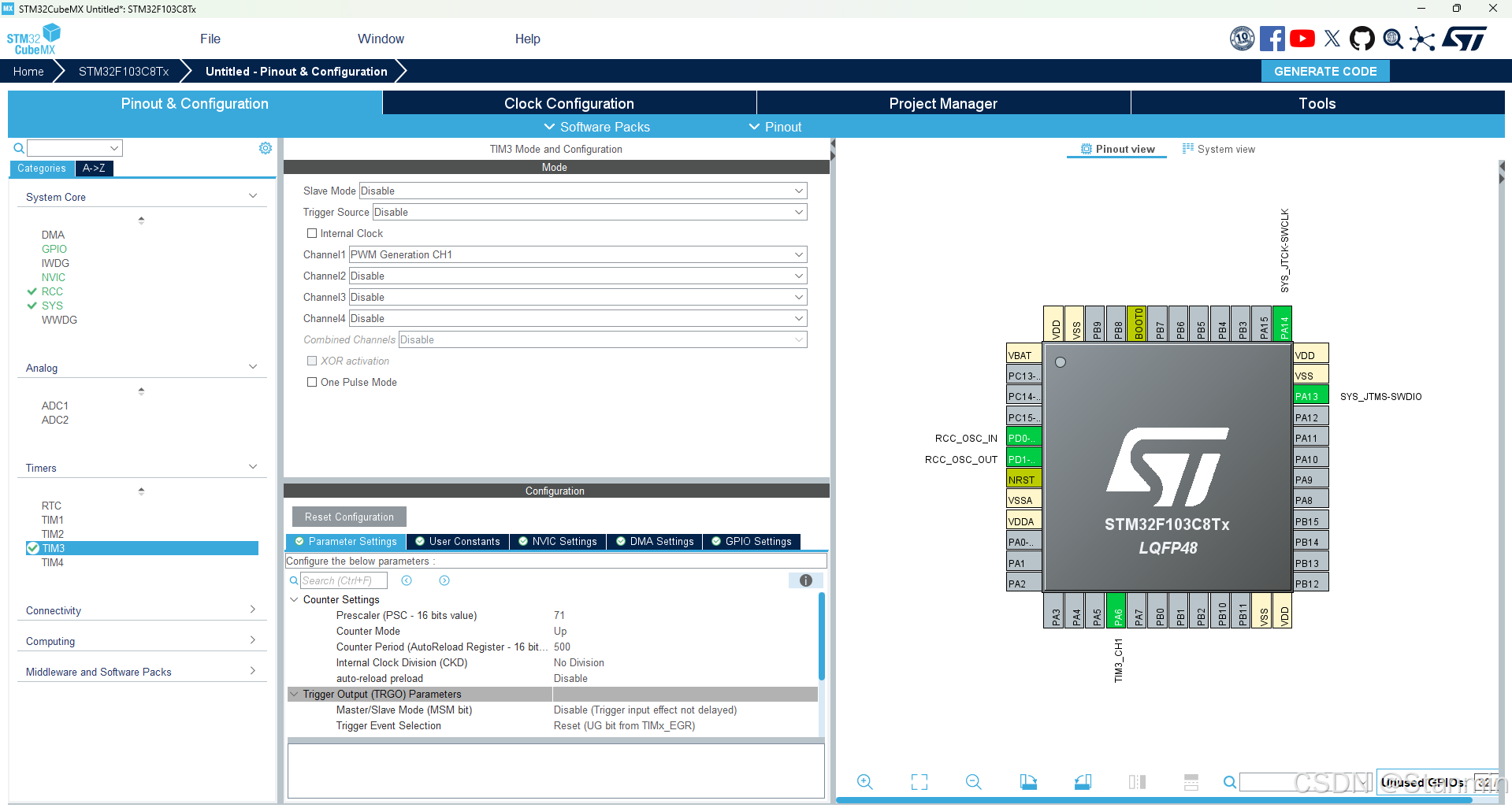Switch to the A->Z sorting tab
1512x808 pixels.
coord(94,168)
